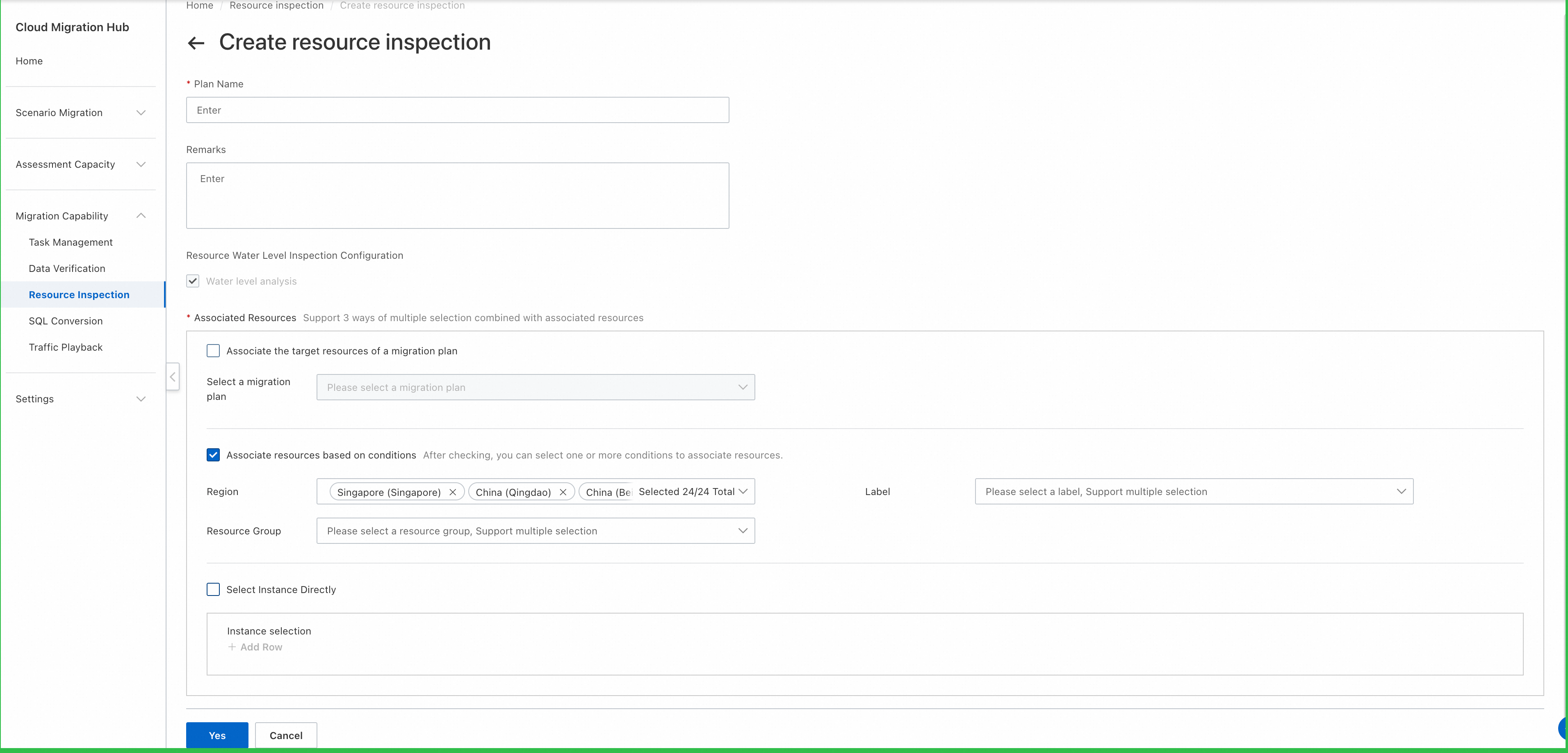This screenshot has width=1568, height=753.
Task: Collapse the Migration Capability chevron
Action: [141, 215]
